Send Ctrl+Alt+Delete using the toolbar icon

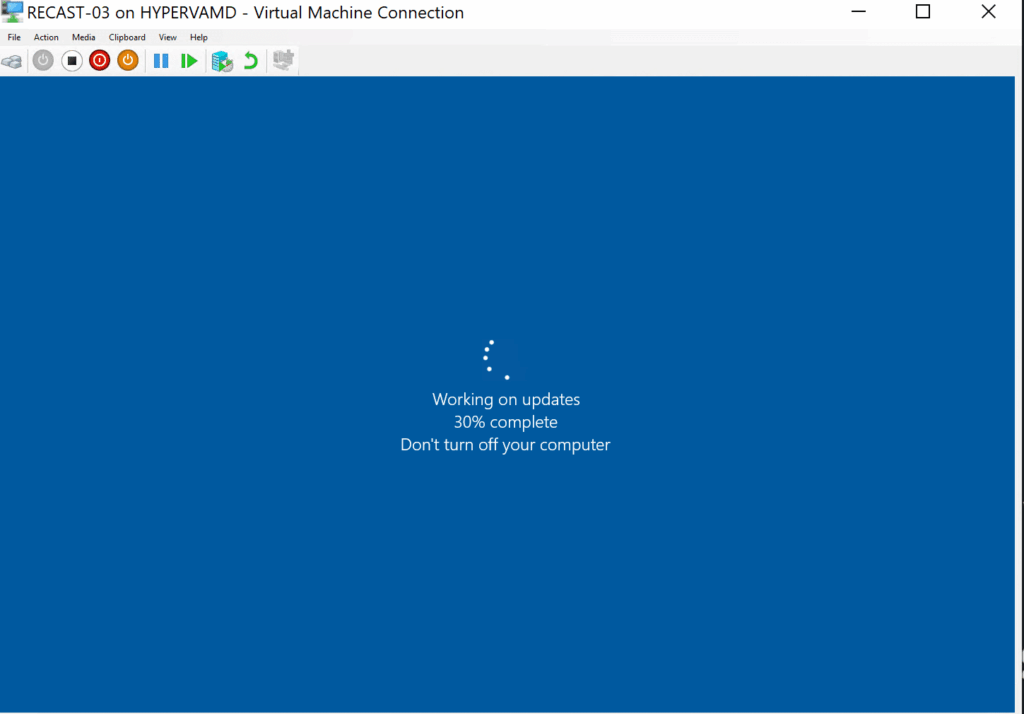(12, 60)
